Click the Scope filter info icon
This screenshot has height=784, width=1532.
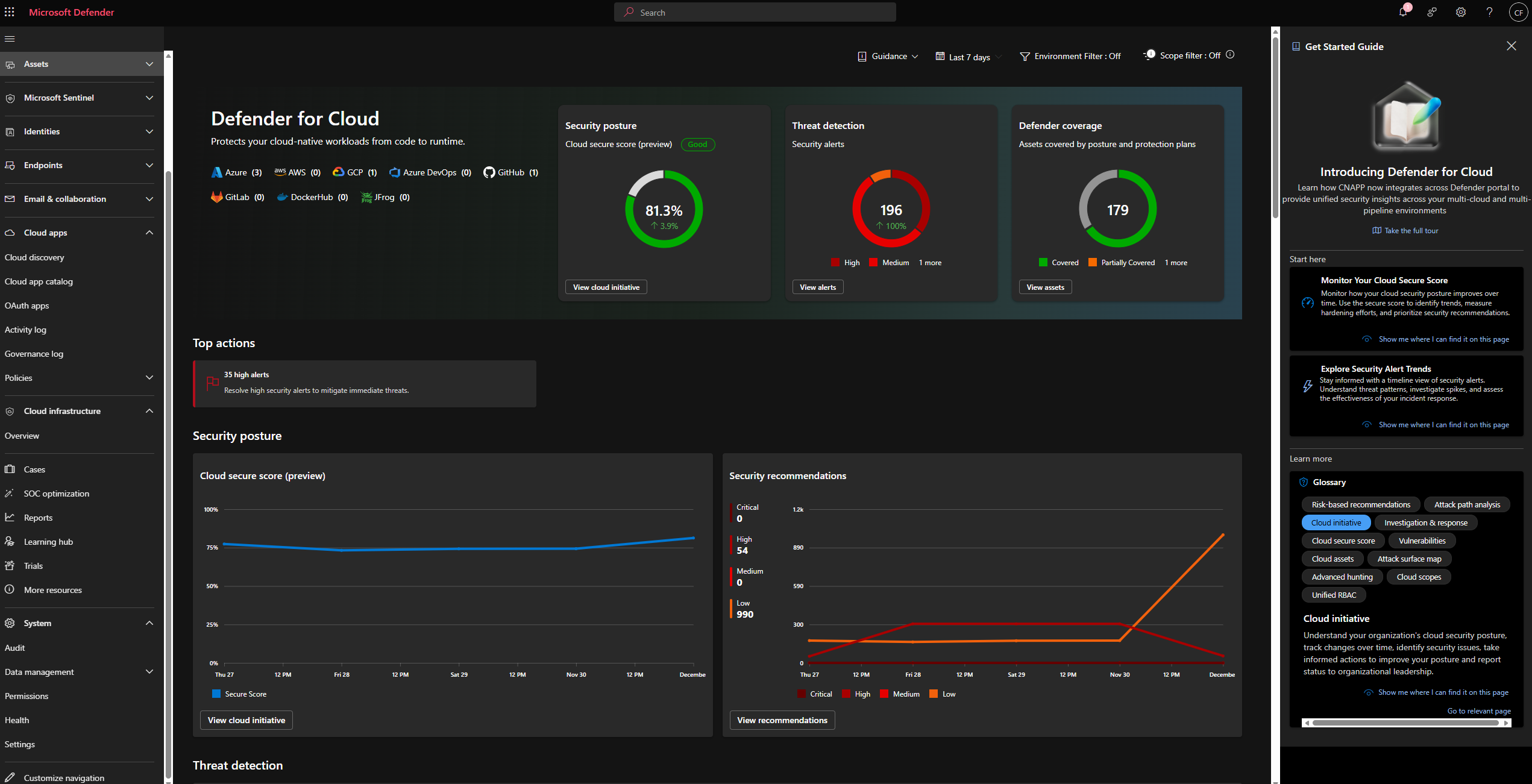(1230, 55)
